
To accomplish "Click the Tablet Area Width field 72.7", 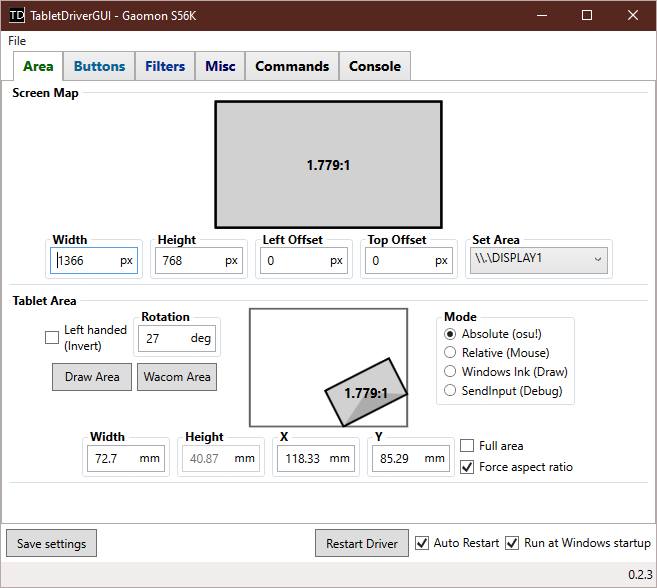I will [x=126, y=458].
